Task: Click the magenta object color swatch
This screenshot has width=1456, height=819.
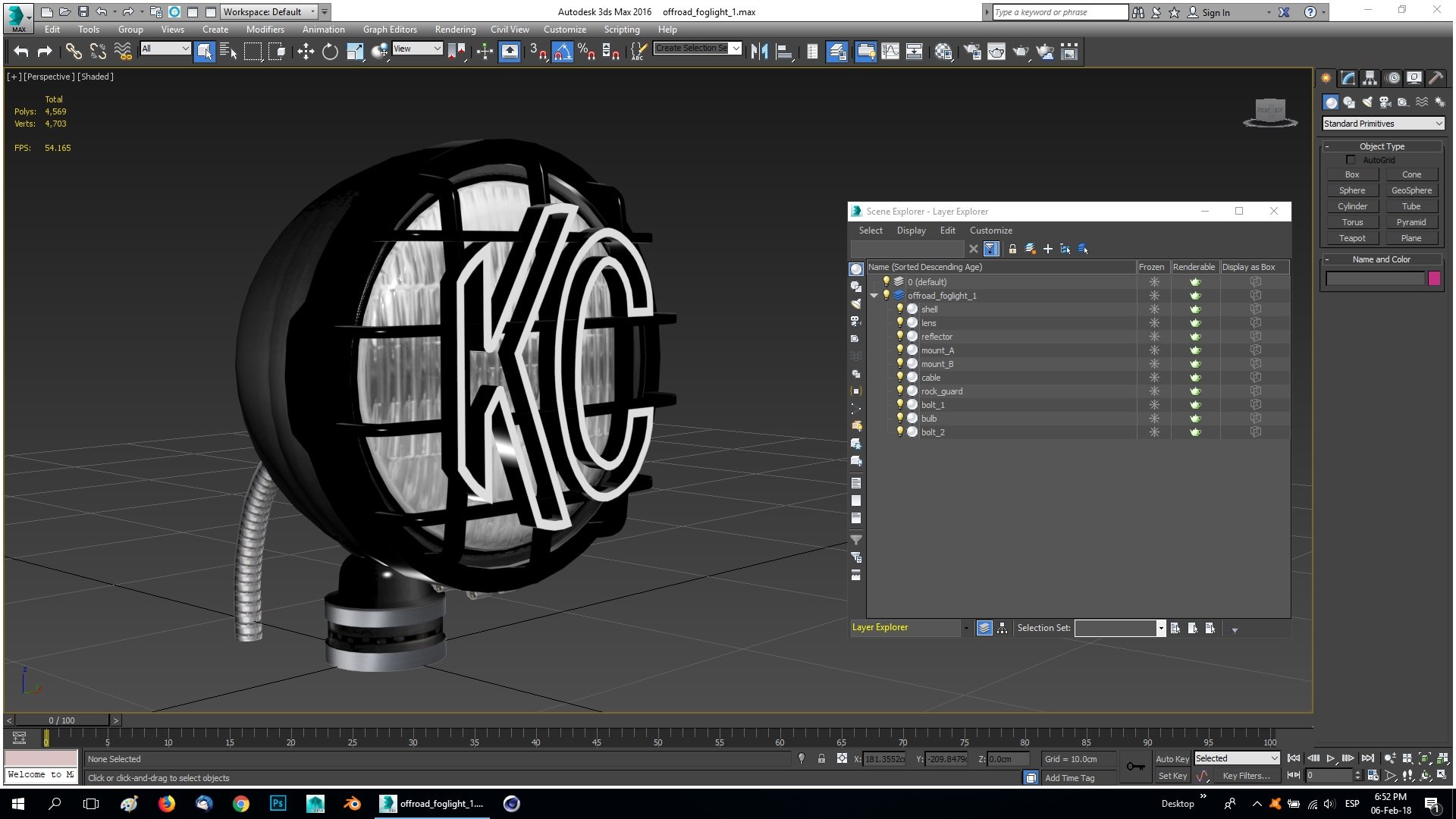Action: [1434, 278]
